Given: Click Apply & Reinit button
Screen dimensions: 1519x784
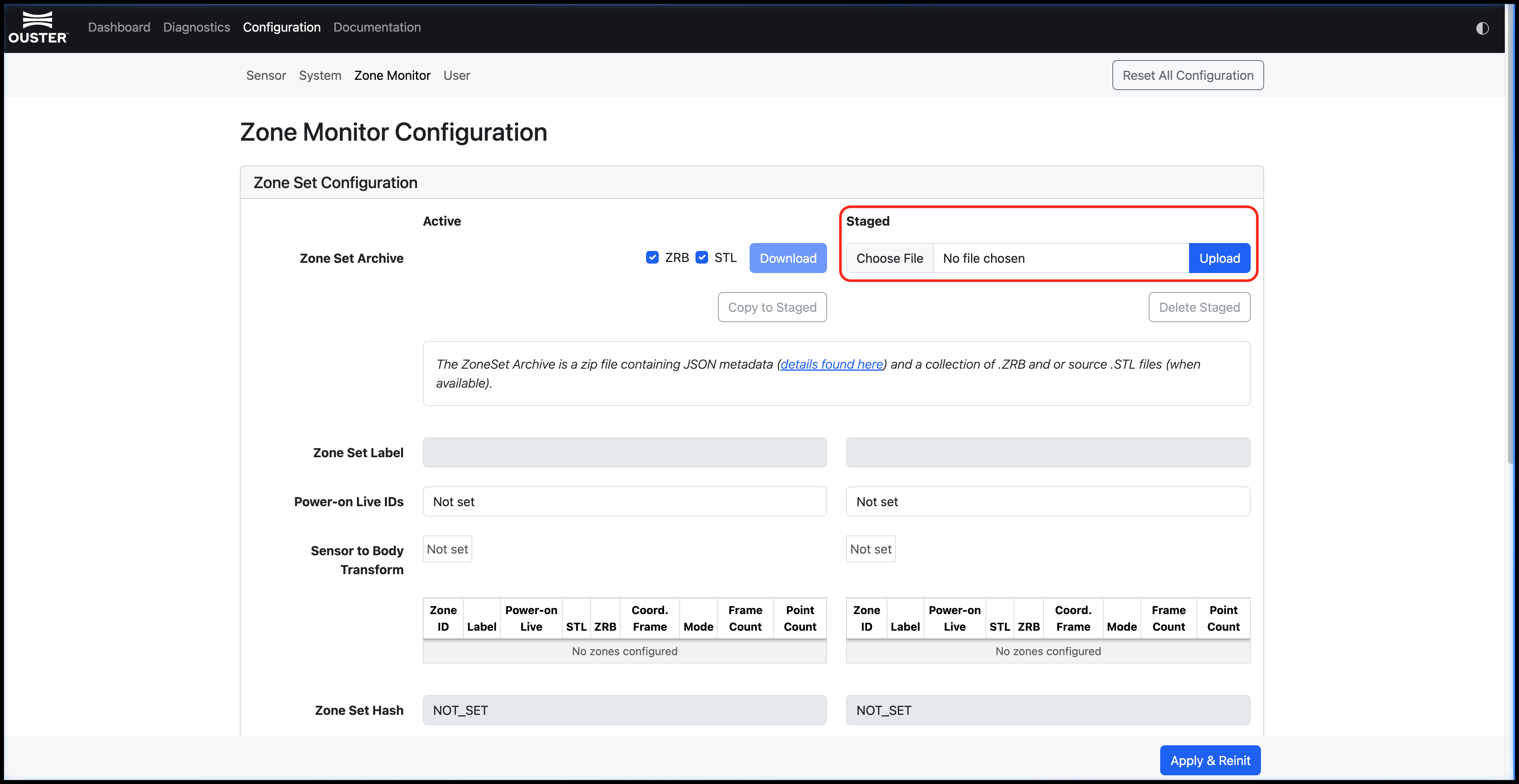Looking at the screenshot, I should (1210, 760).
